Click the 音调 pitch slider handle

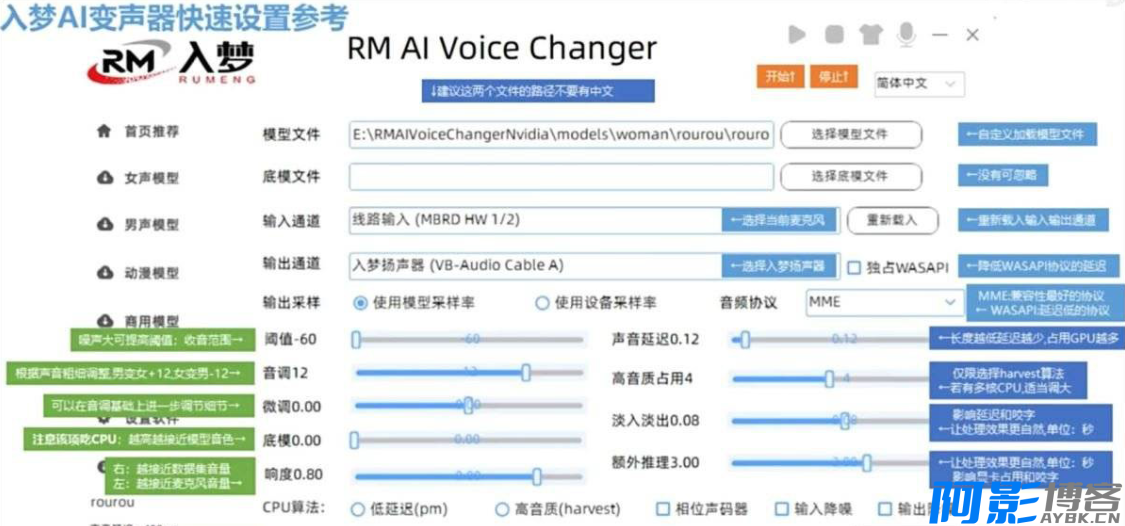(526, 372)
